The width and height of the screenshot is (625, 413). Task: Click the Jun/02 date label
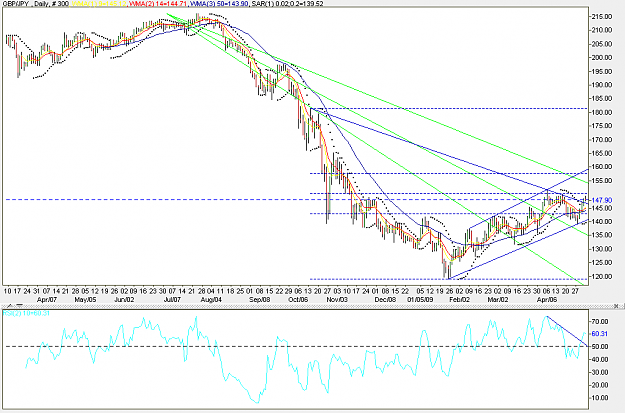(x=124, y=299)
